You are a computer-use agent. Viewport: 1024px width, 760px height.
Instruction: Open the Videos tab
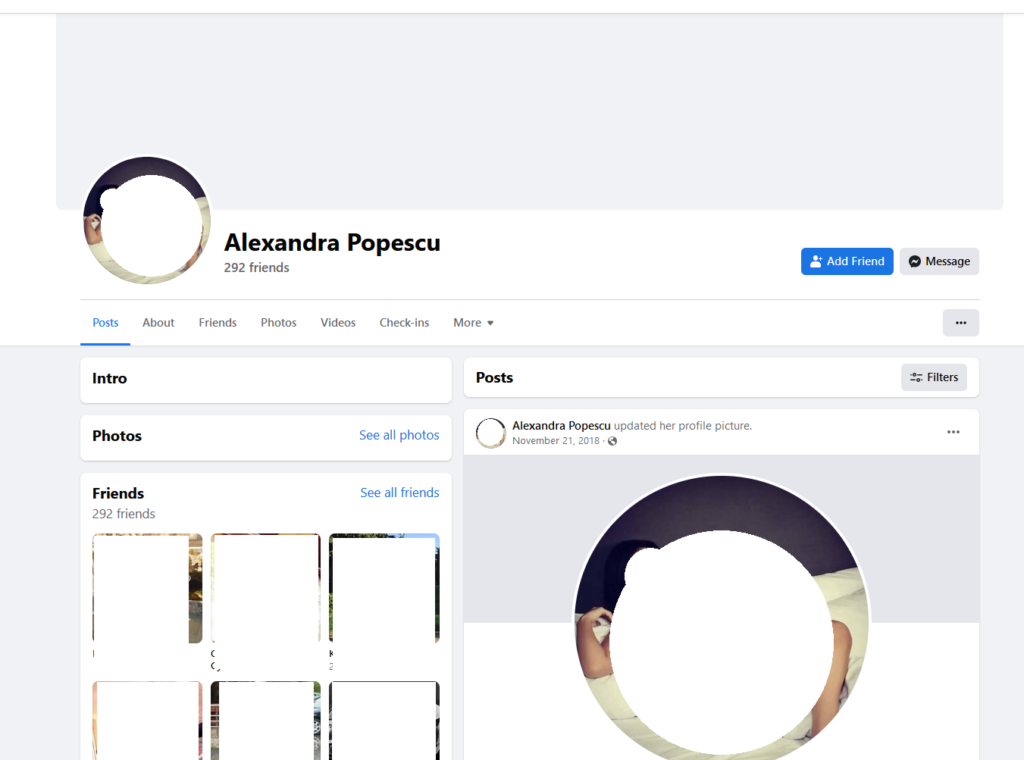coord(338,323)
